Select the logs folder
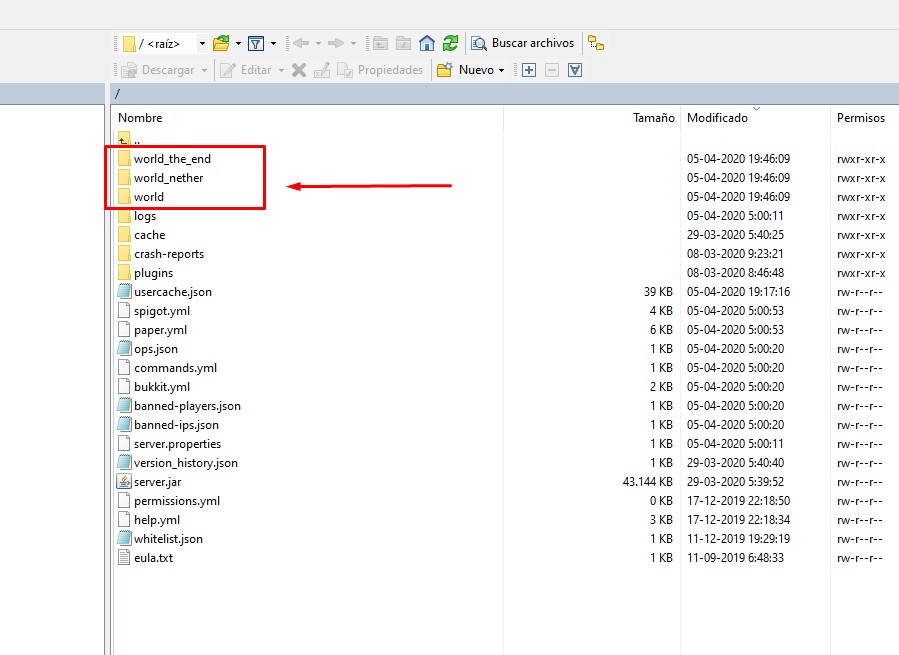 click(x=137, y=216)
